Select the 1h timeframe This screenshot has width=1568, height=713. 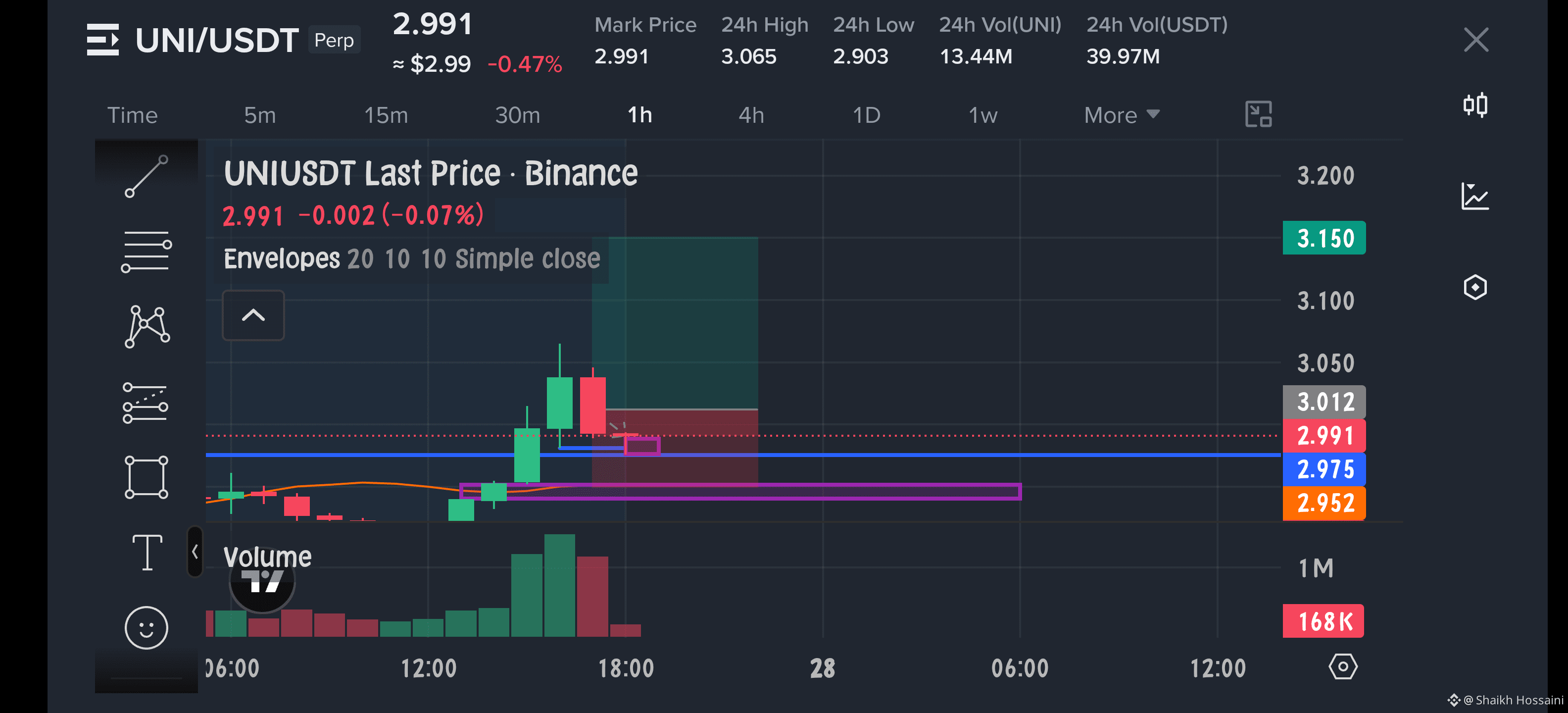pyautogui.click(x=640, y=115)
